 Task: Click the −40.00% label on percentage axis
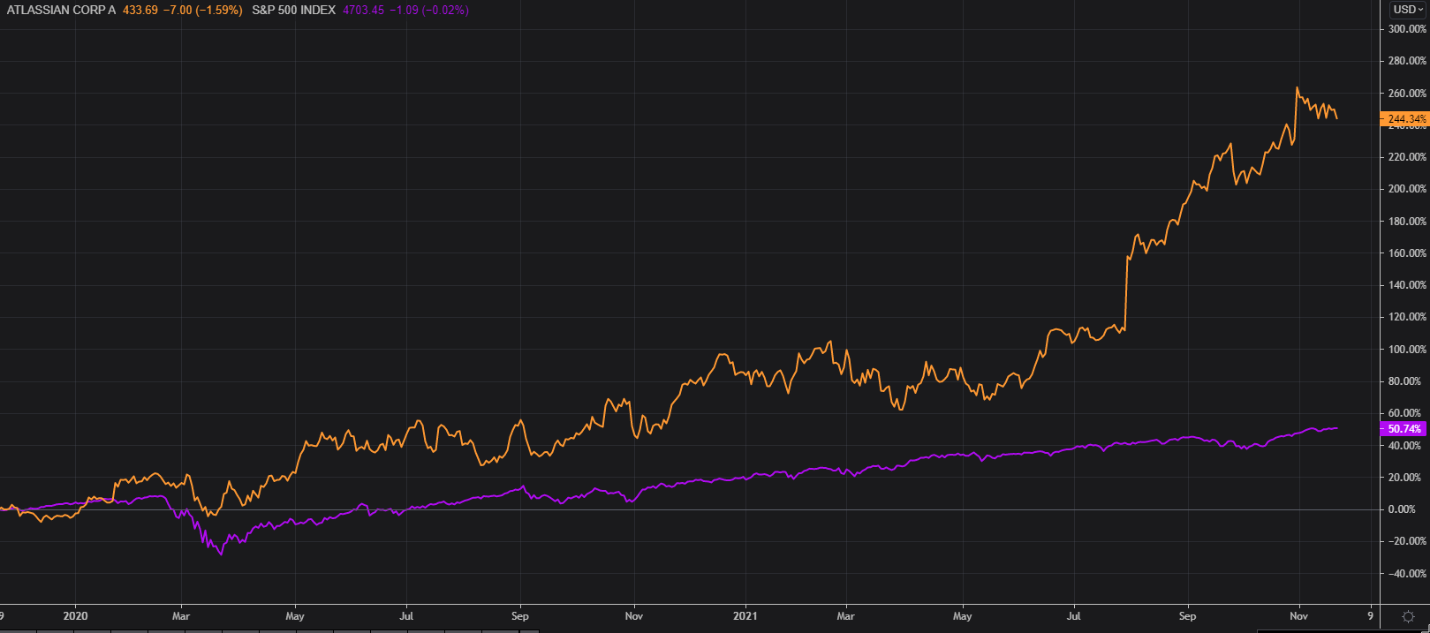1404,573
